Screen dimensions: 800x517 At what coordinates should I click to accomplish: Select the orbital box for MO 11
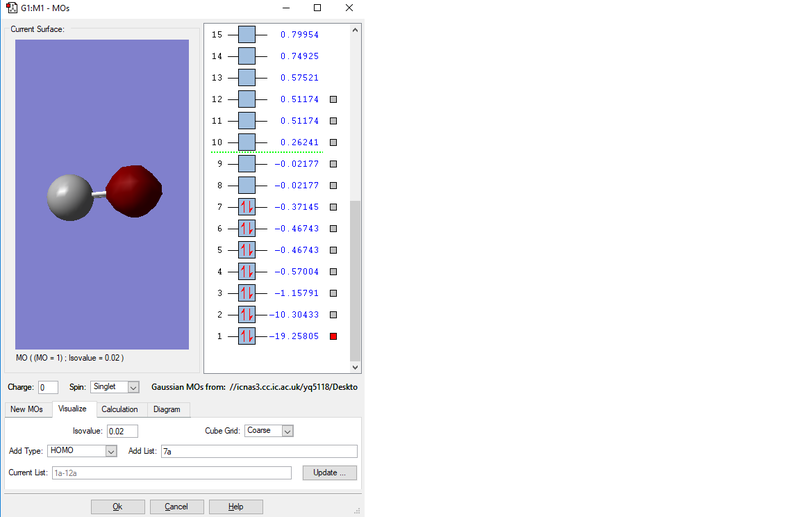click(247, 121)
